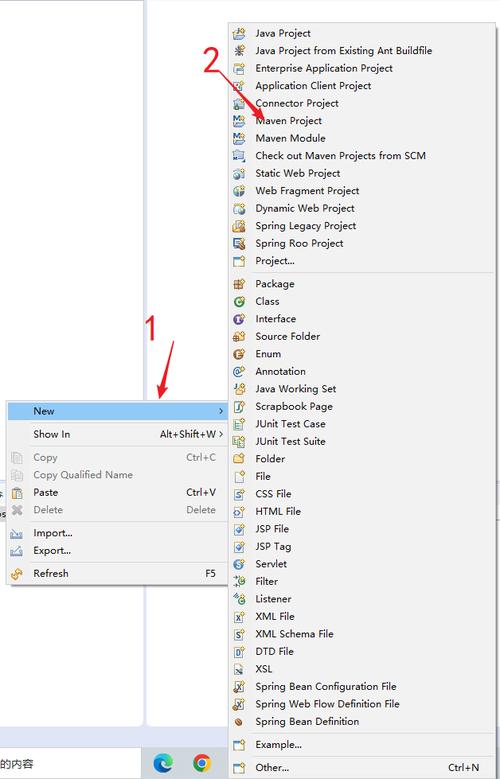Click the Refresh icon in context menu

tap(16, 574)
